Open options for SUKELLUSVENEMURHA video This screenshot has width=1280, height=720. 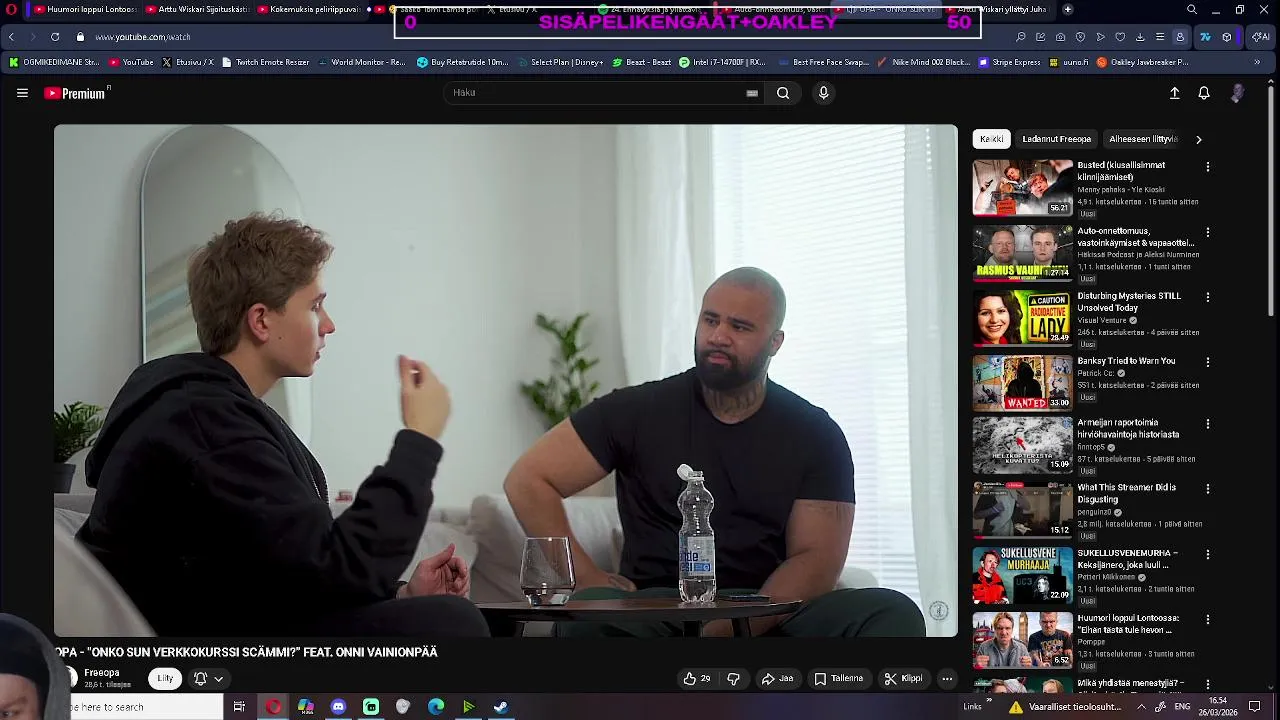click(x=1208, y=554)
